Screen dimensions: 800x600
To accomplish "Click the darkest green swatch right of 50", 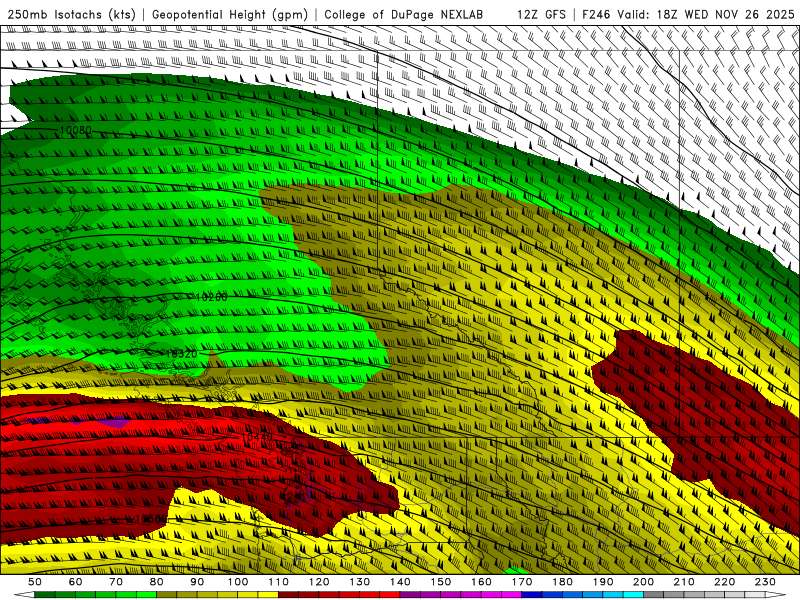I will pos(44,595).
